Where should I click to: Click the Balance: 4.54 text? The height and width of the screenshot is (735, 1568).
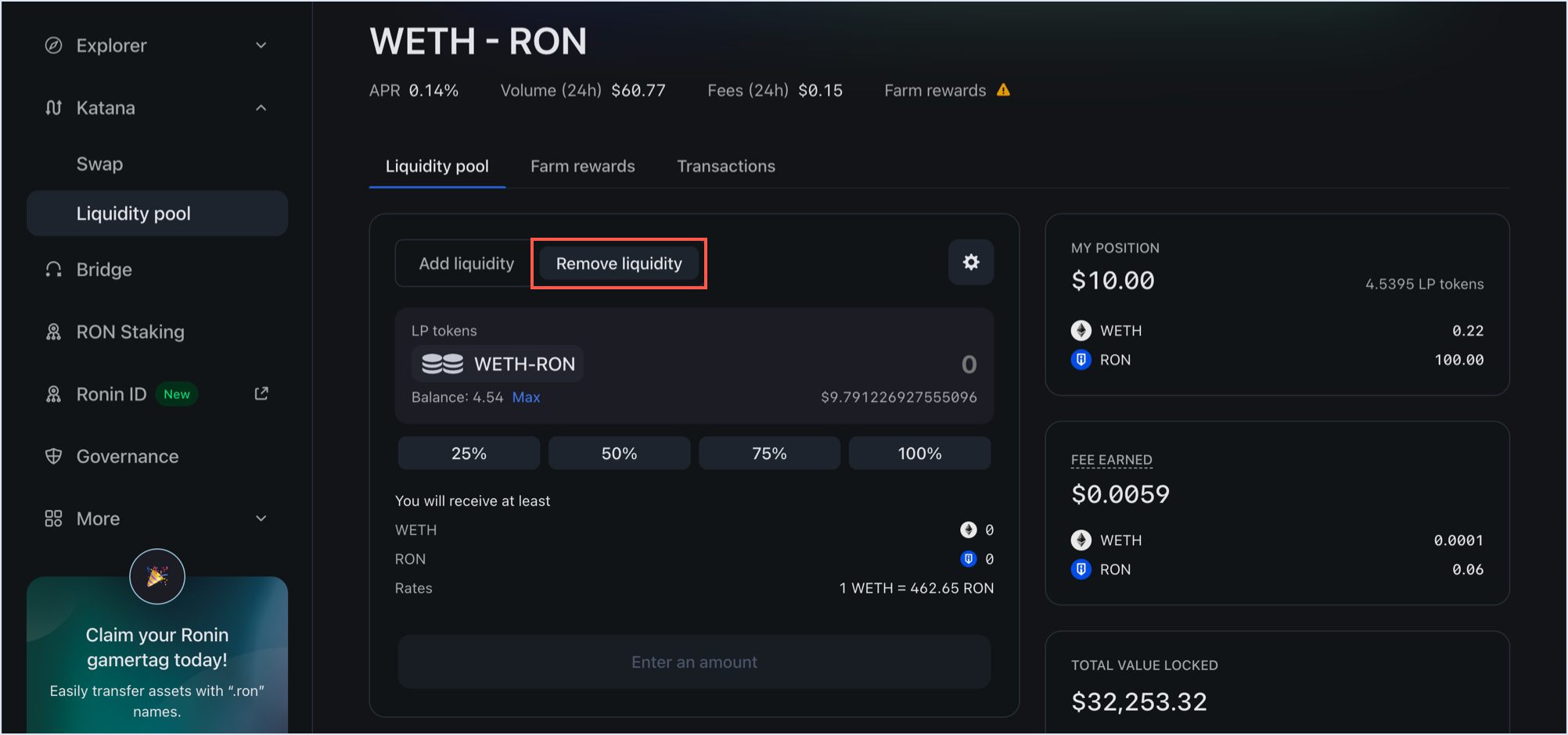click(x=458, y=397)
